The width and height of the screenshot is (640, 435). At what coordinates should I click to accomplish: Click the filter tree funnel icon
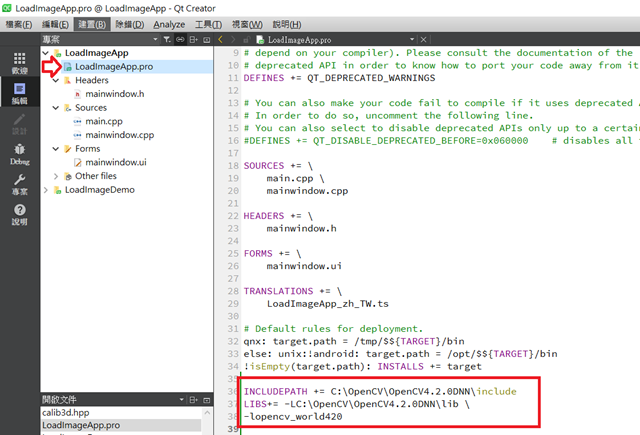pos(167,40)
